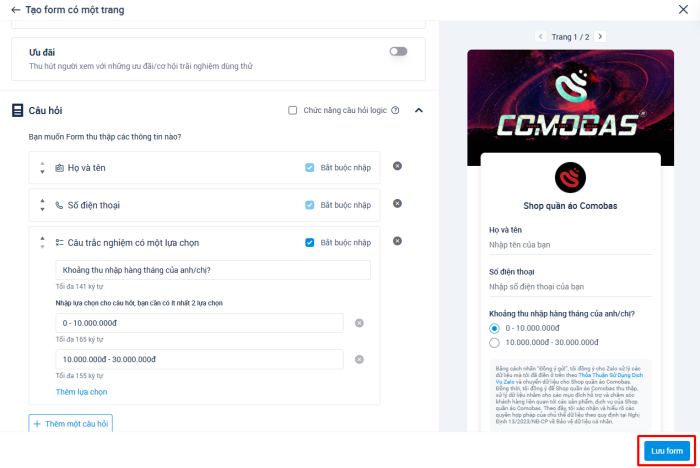Toggle the Ưu đãi switch
Viewport: 700px width, 468px height.
[x=398, y=51]
